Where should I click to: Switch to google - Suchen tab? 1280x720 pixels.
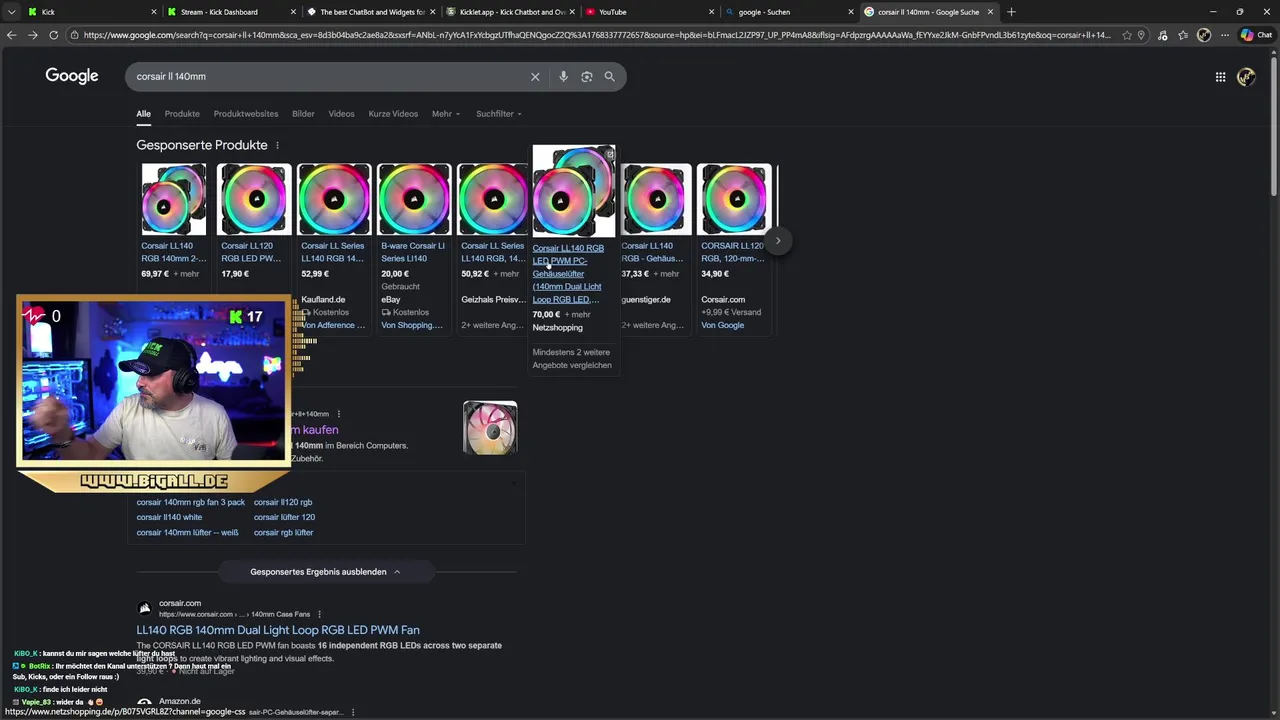click(790, 12)
